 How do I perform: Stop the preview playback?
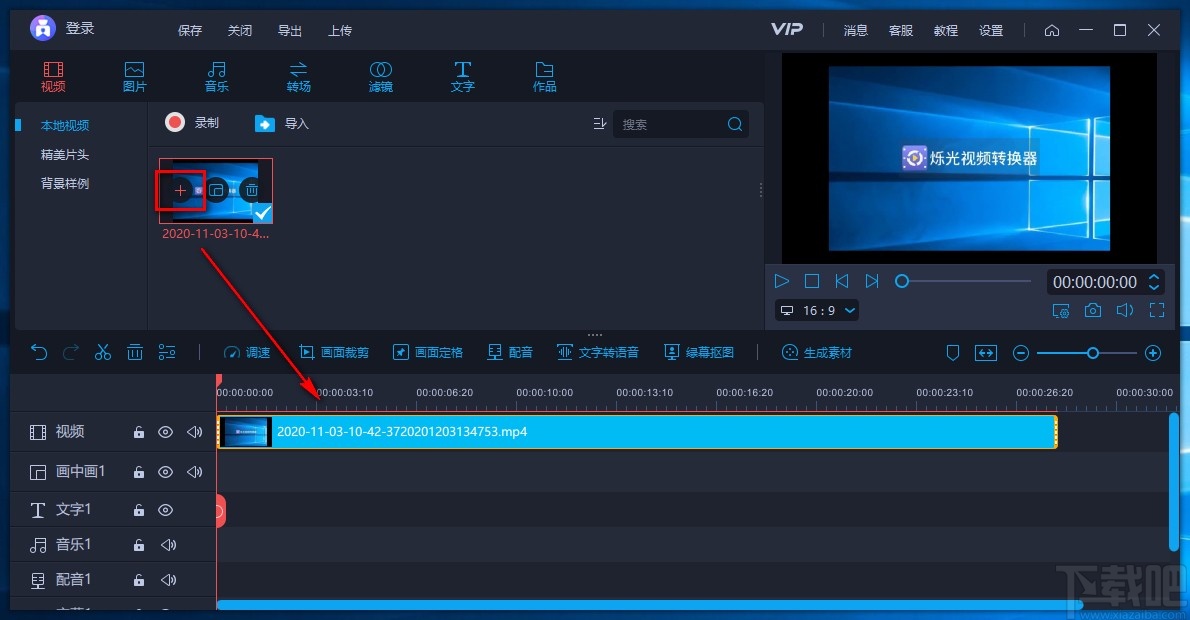[x=812, y=281]
